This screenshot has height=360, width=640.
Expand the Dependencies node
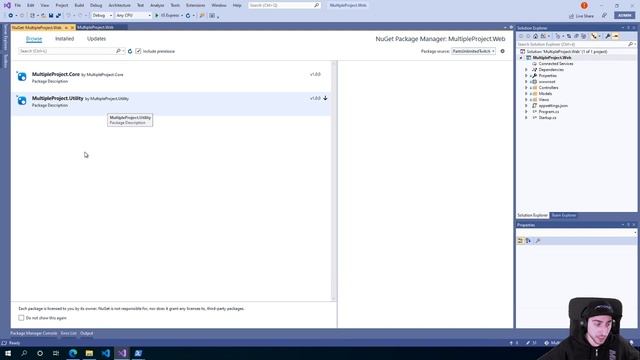pyautogui.click(x=526, y=70)
